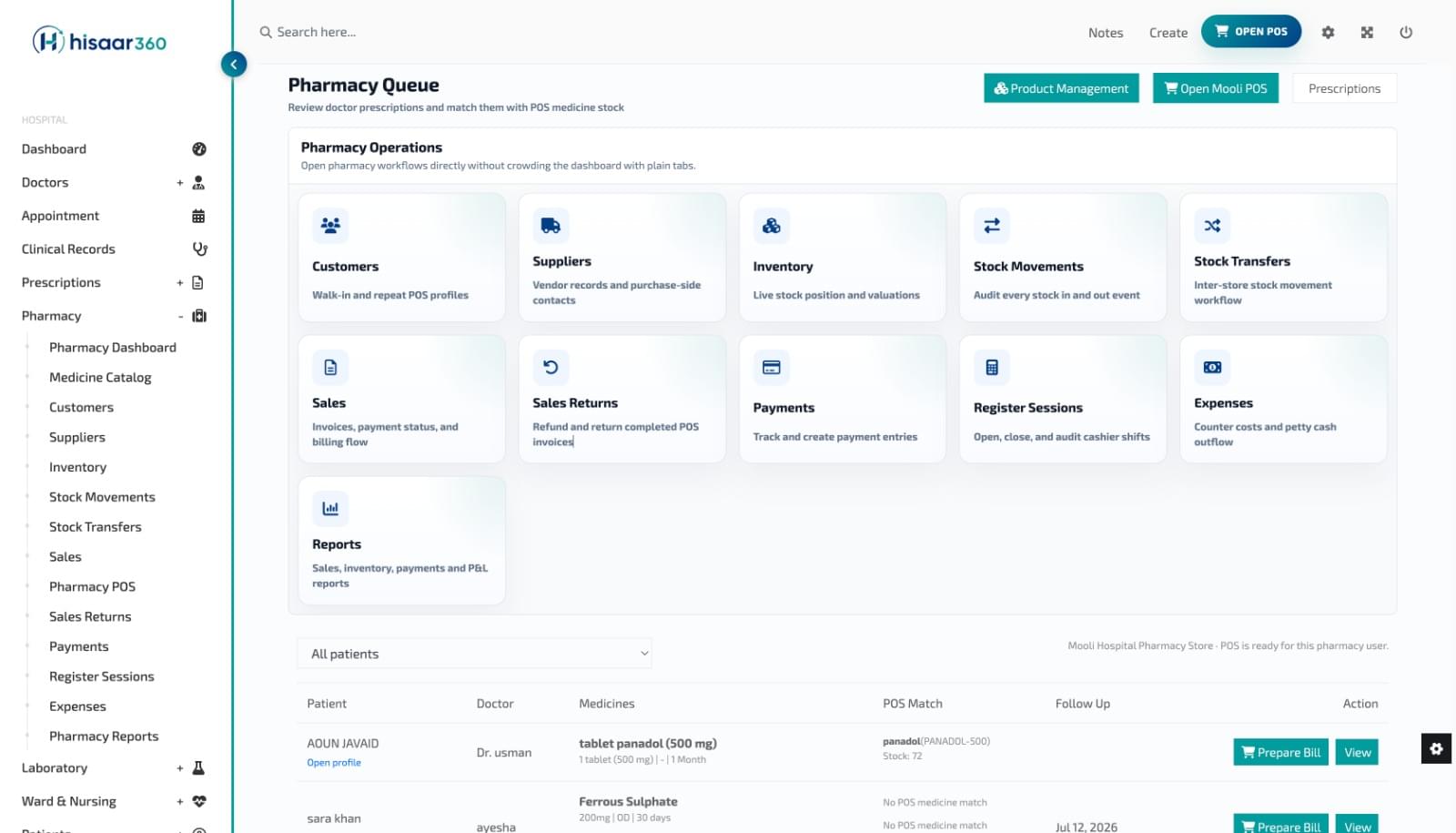Viewport: 1456px width, 833px height.
Task: Click Prepare Bill for sara khan
Action: pyautogui.click(x=1280, y=824)
